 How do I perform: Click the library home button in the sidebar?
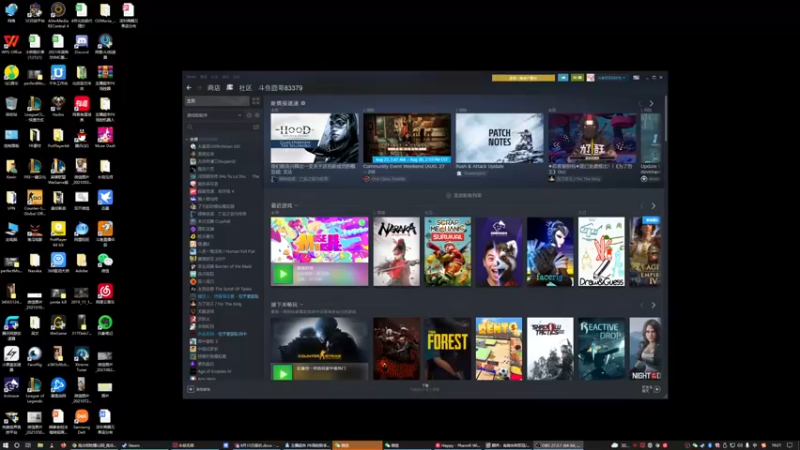click(217, 101)
